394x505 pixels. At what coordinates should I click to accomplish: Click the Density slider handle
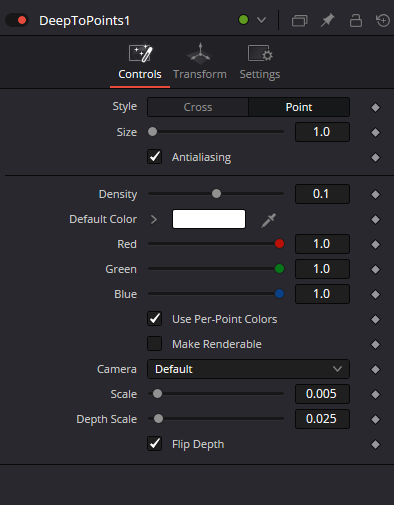(216, 194)
